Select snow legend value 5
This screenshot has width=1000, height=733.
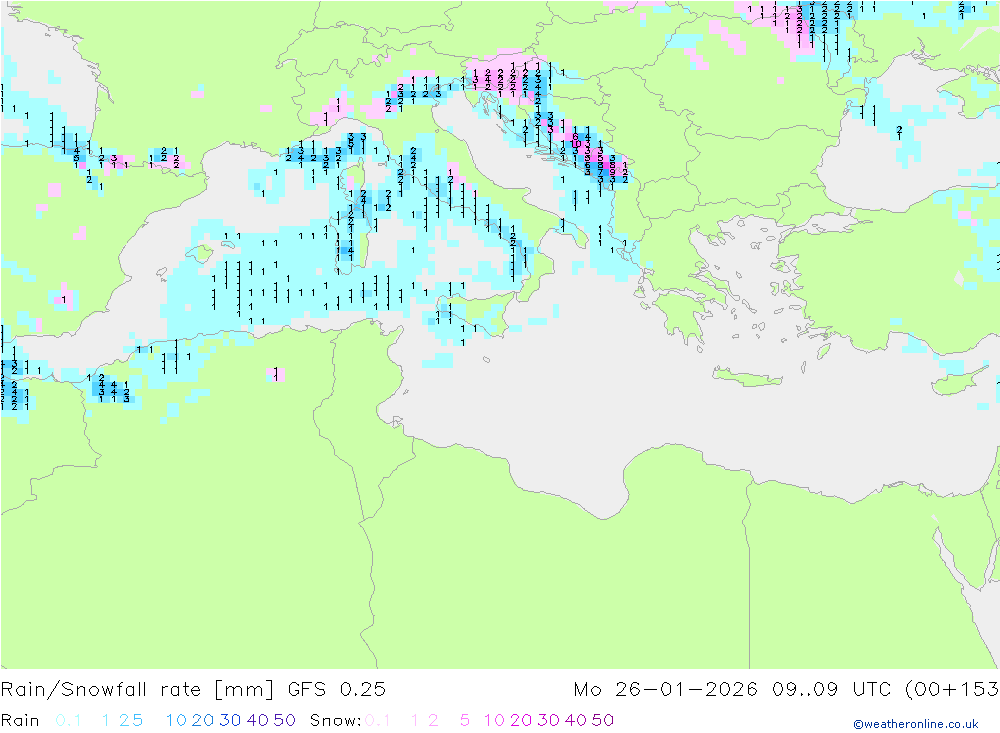pyautogui.click(x=465, y=720)
